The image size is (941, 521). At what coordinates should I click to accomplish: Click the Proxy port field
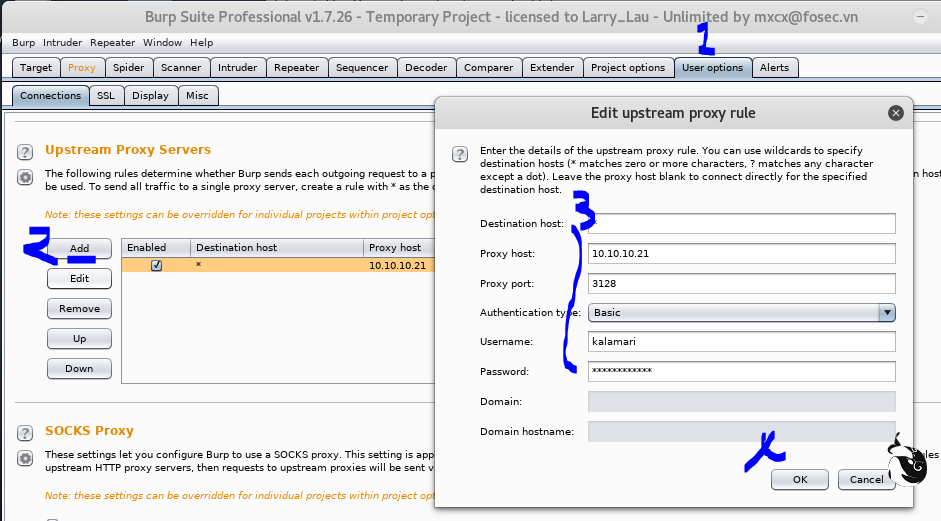pos(741,283)
